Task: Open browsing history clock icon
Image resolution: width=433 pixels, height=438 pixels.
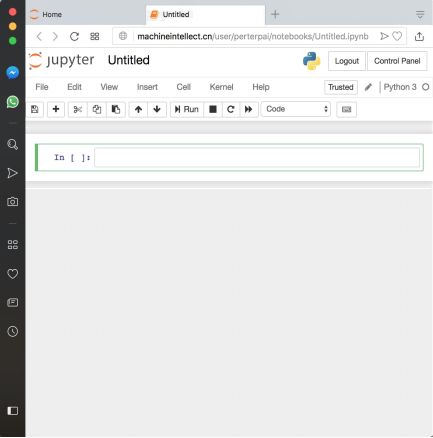Action: click(x=13, y=331)
